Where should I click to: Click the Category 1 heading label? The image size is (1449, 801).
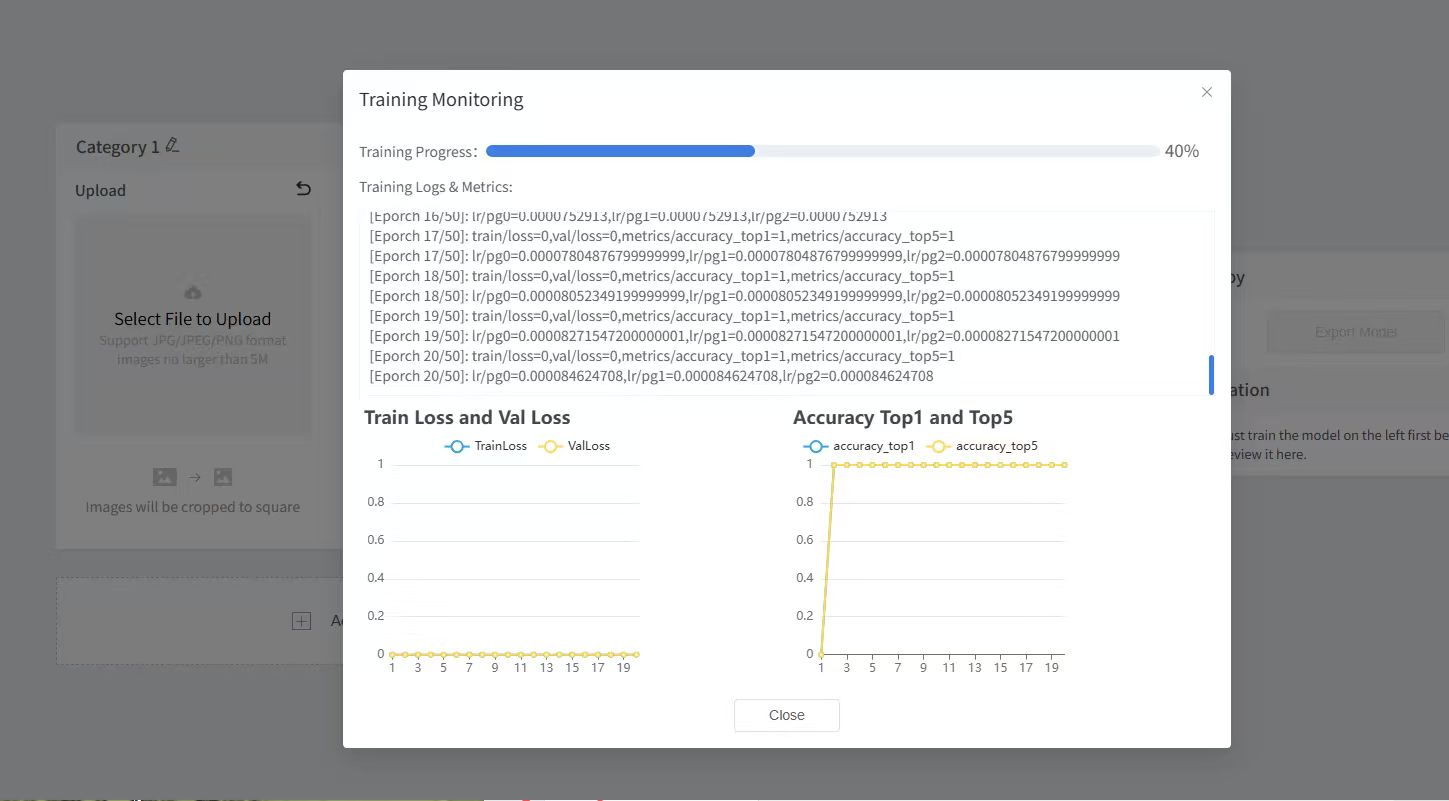click(117, 147)
